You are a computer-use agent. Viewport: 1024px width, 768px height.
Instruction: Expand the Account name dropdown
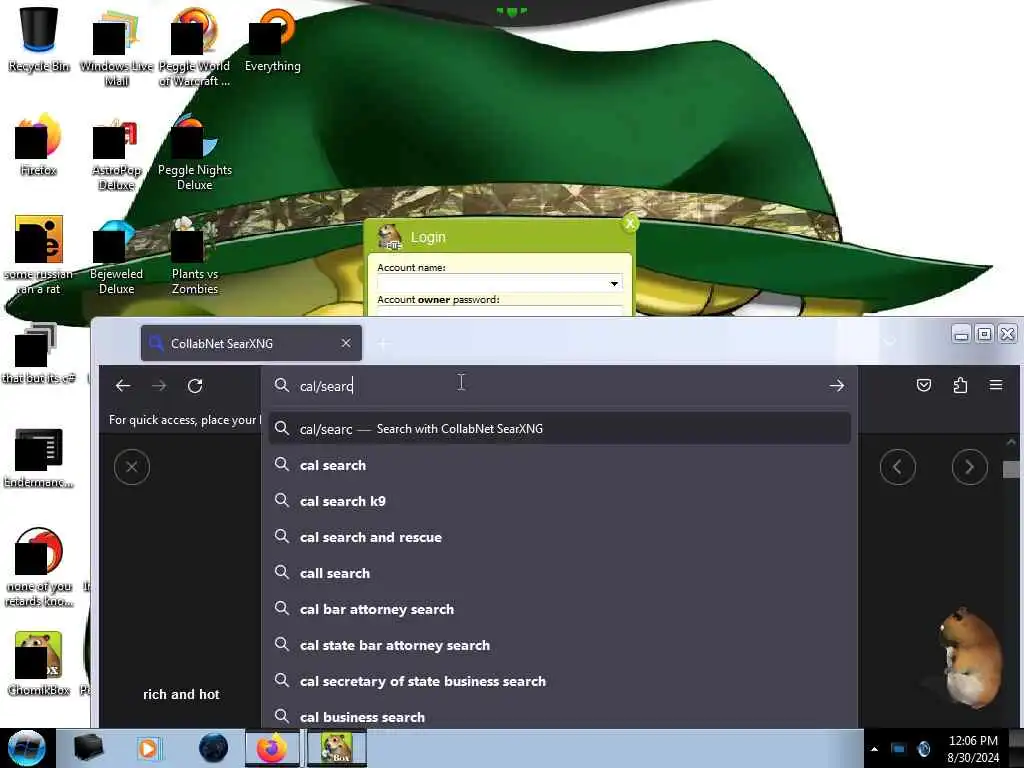click(614, 283)
